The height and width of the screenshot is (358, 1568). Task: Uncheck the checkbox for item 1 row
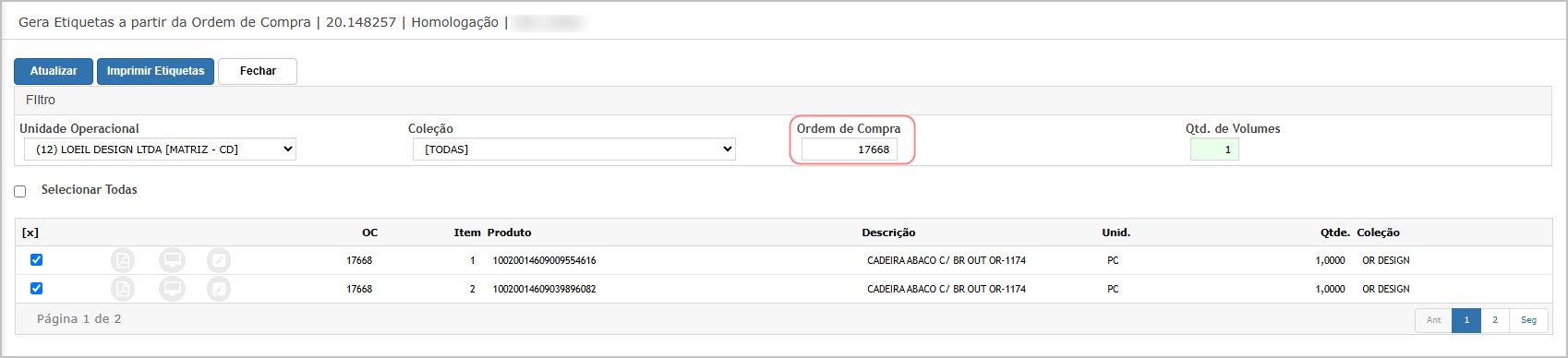tap(37, 260)
